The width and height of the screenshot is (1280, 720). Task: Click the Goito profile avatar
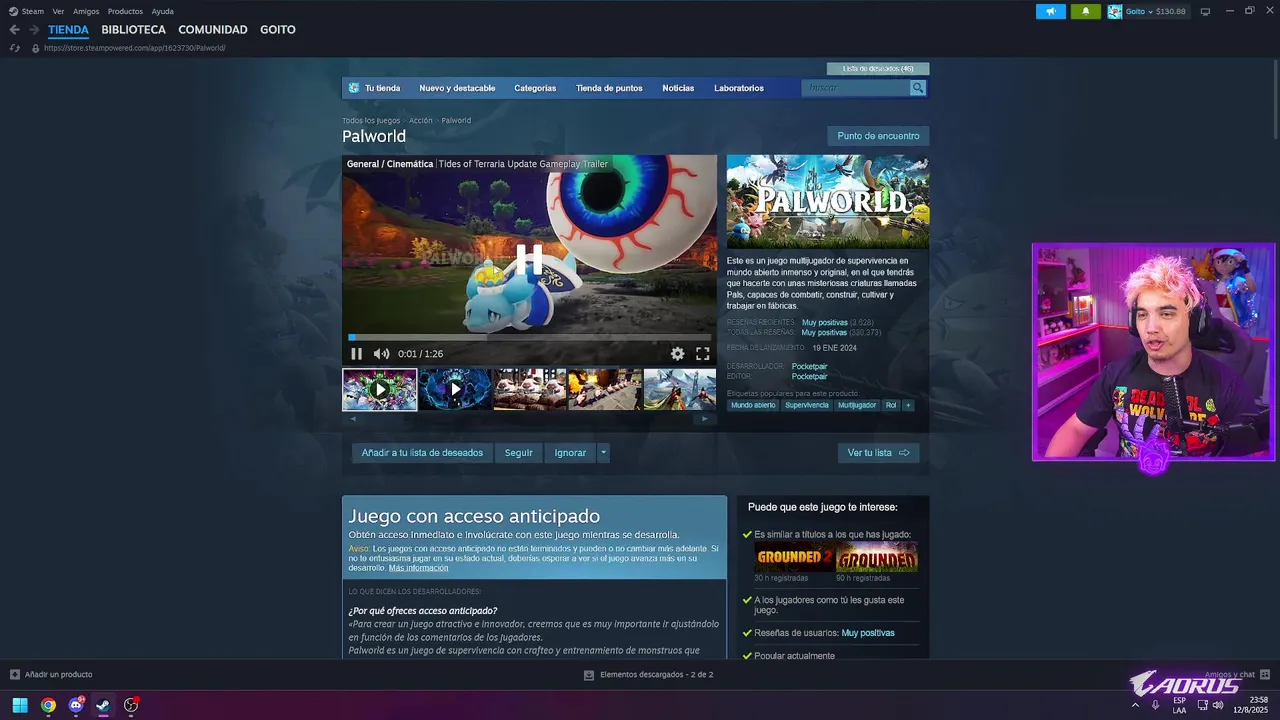pos(1114,11)
